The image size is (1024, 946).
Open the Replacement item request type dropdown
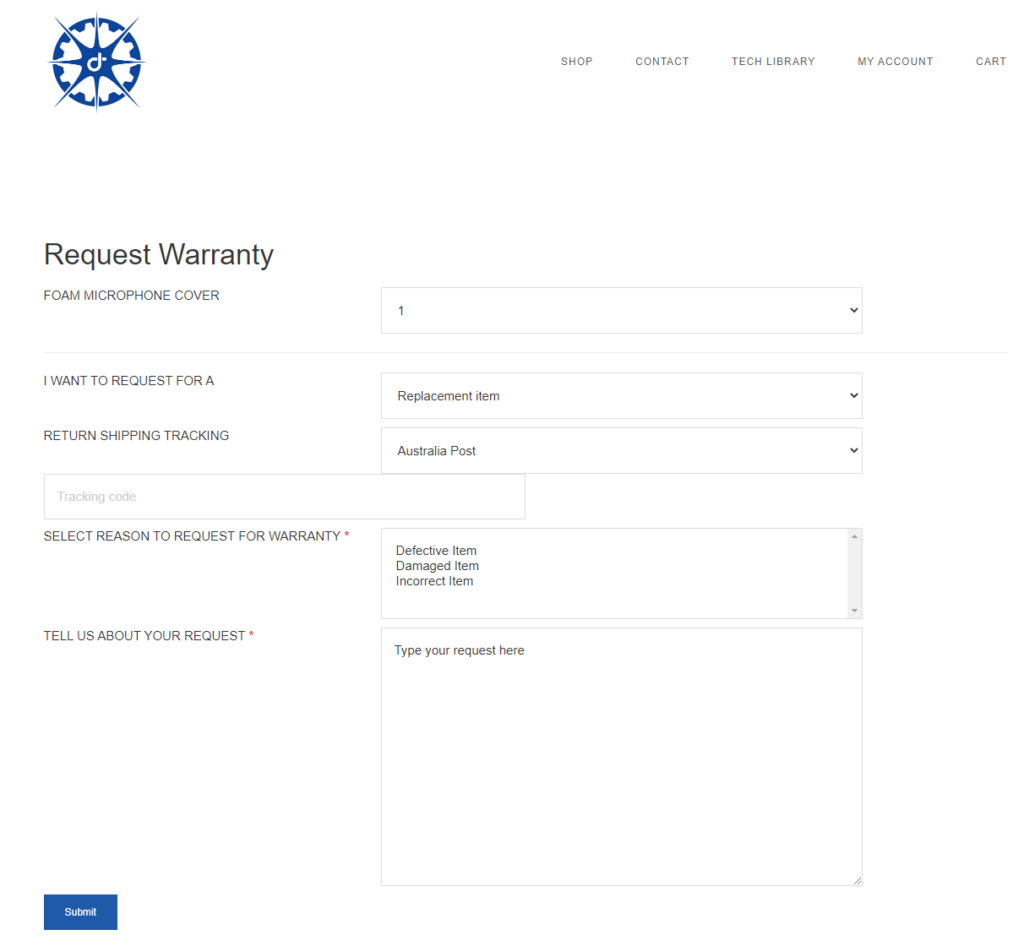tap(621, 396)
